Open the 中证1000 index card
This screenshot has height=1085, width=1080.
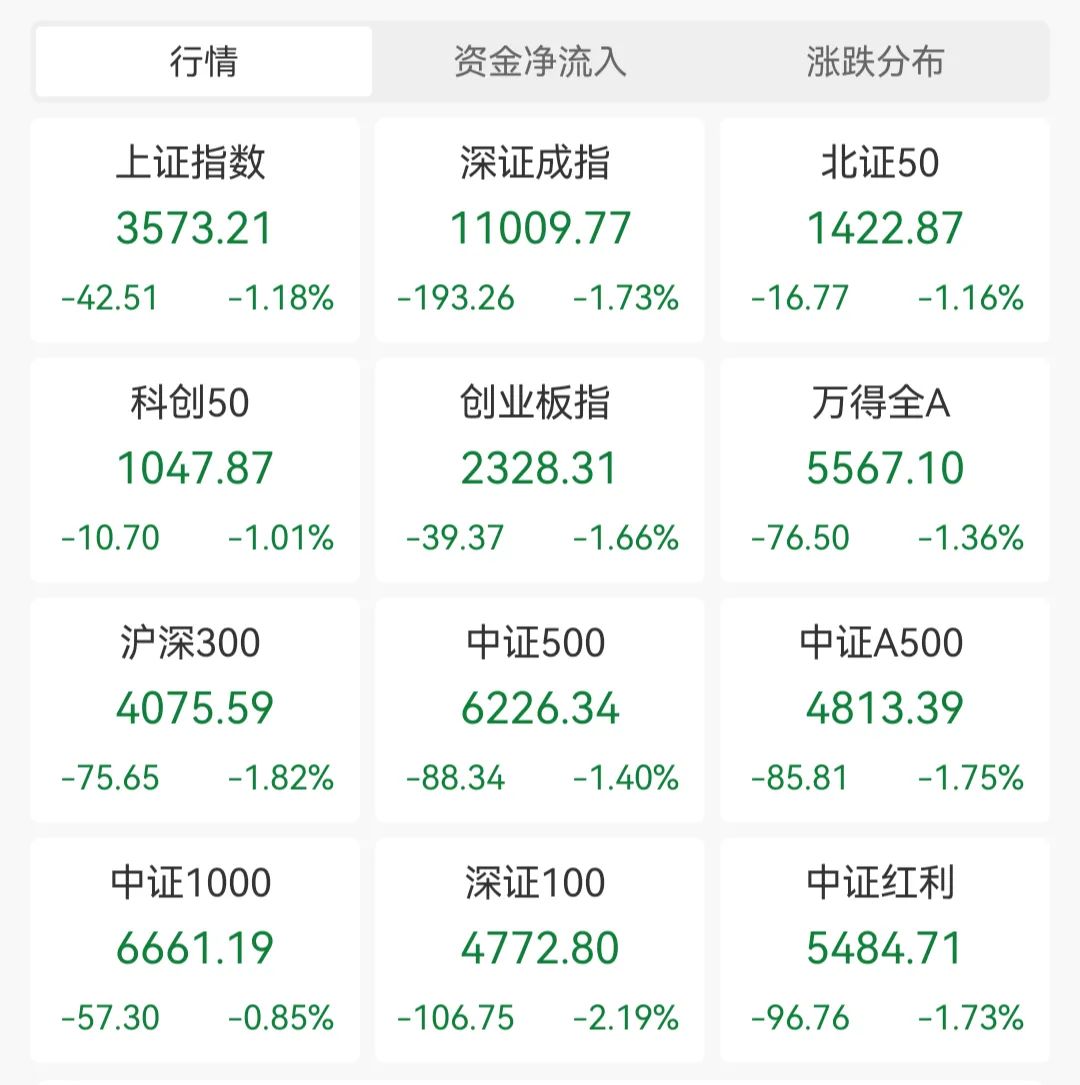194,949
